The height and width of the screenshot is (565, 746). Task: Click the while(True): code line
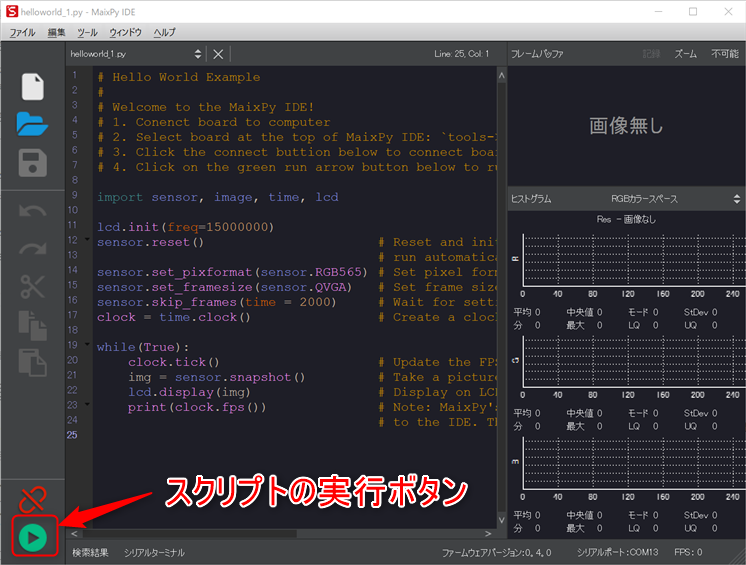[143, 347]
